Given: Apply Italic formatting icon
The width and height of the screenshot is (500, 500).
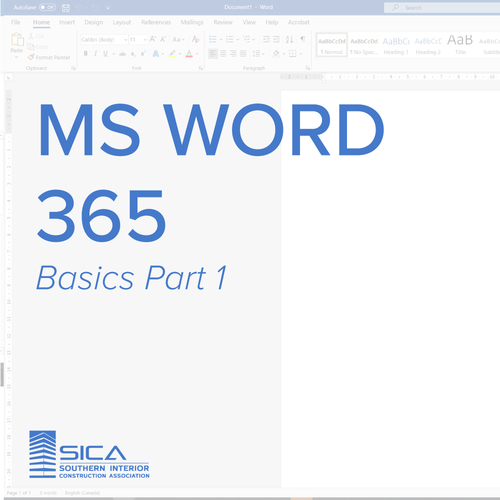Looking at the screenshot, I should pos(95,53).
